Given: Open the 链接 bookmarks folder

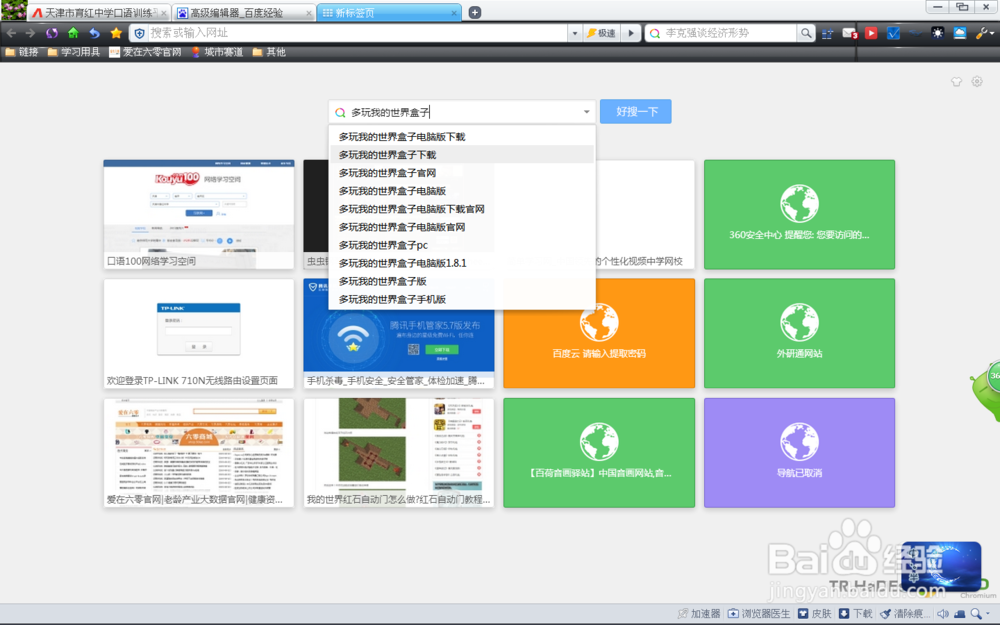Looking at the screenshot, I should [22, 52].
